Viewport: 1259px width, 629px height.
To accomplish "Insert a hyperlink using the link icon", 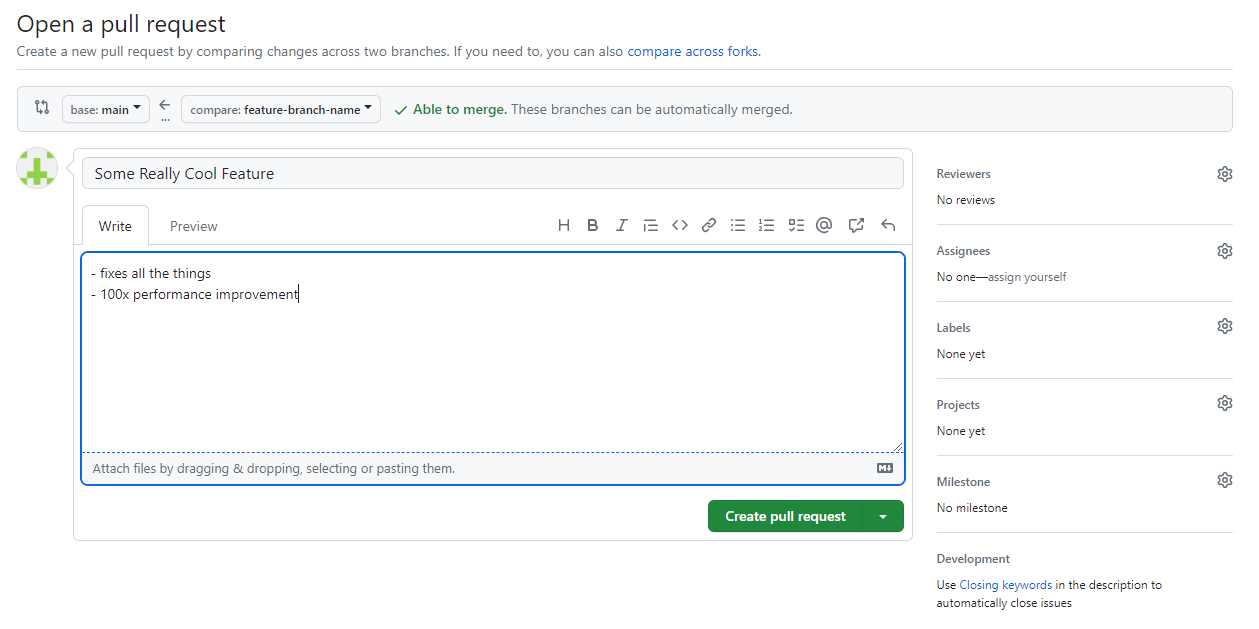I will pyautogui.click(x=708, y=225).
